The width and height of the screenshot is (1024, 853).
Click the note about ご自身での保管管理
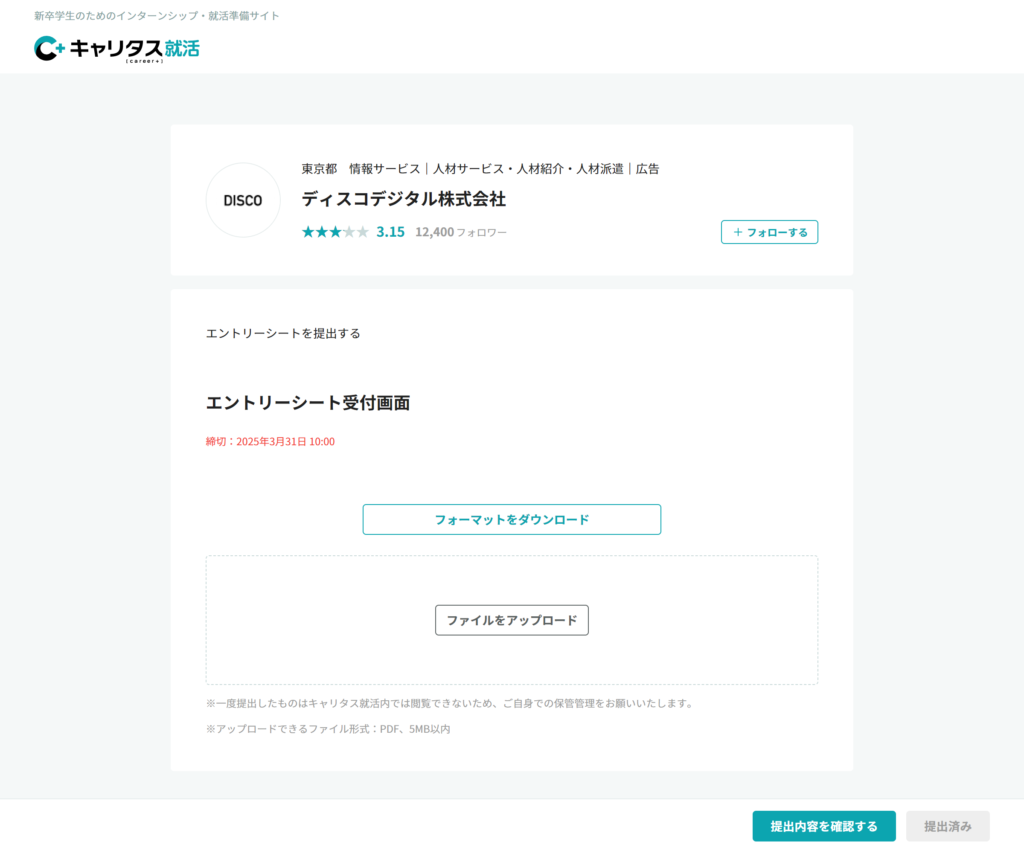click(x=450, y=703)
